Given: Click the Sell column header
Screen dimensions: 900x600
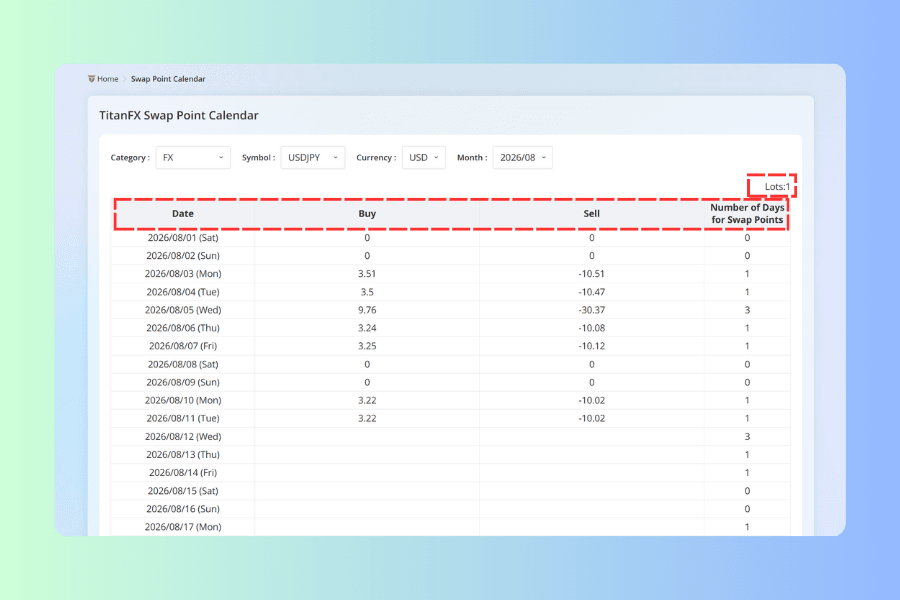Looking at the screenshot, I should 591,214.
